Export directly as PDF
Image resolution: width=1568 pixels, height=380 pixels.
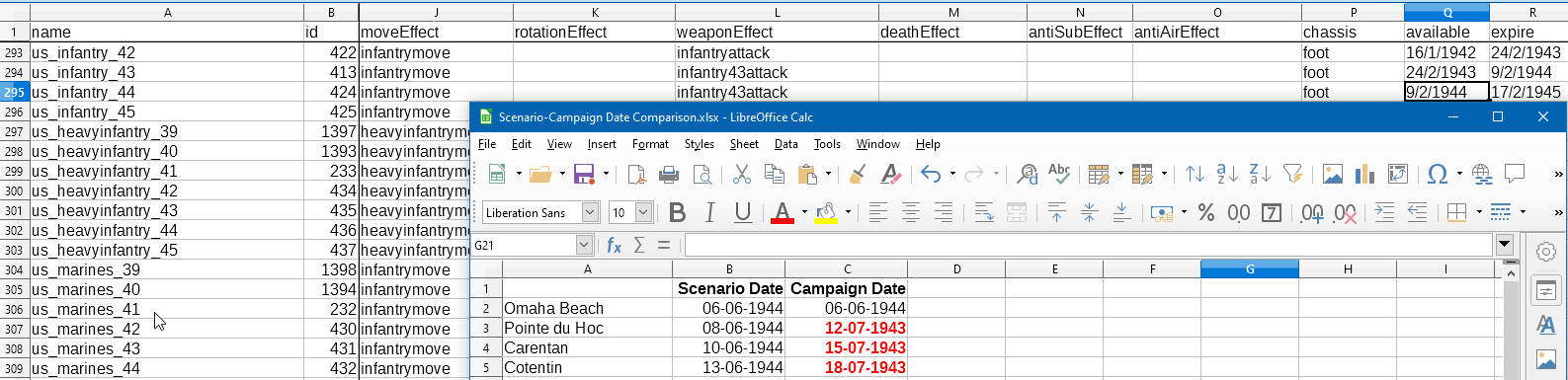[636, 175]
